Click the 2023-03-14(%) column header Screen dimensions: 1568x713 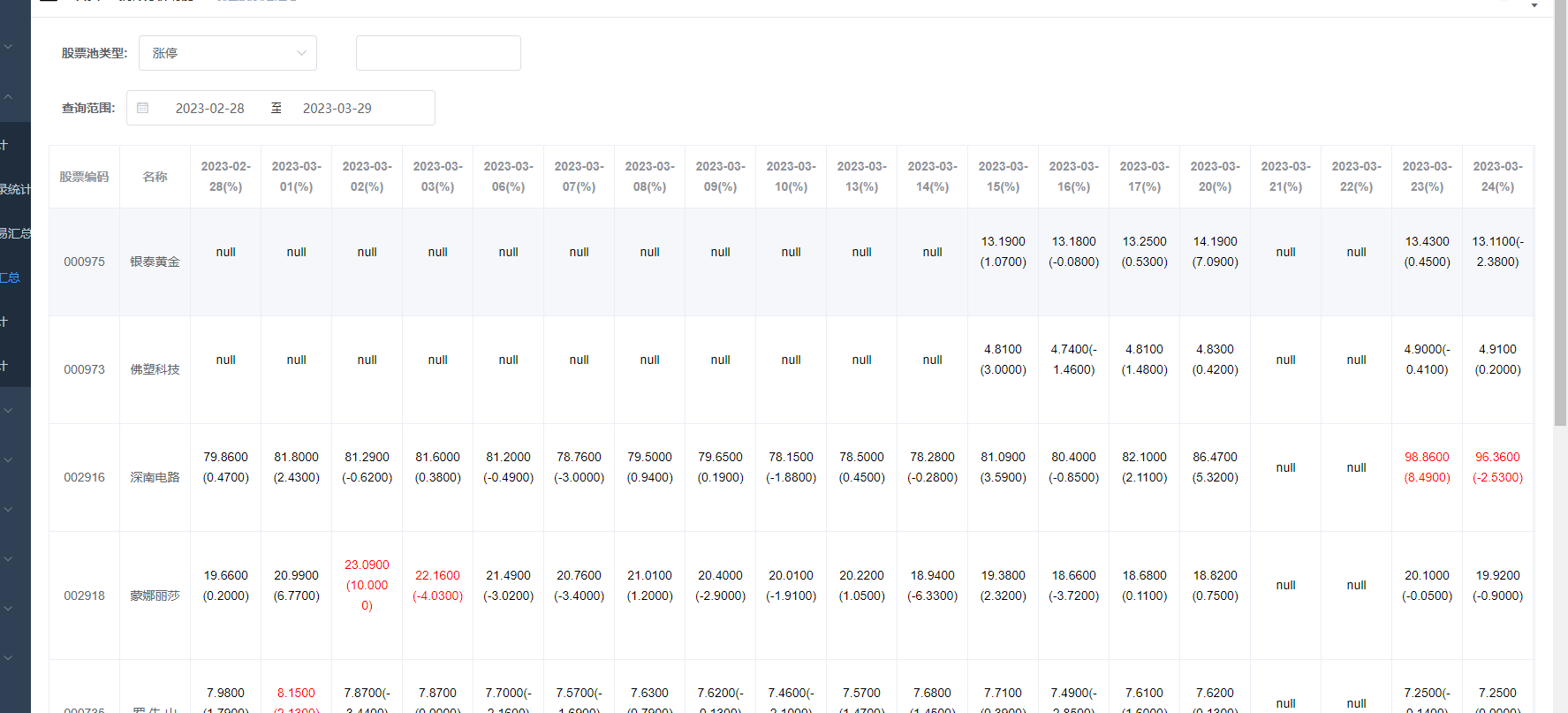tap(932, 177)
